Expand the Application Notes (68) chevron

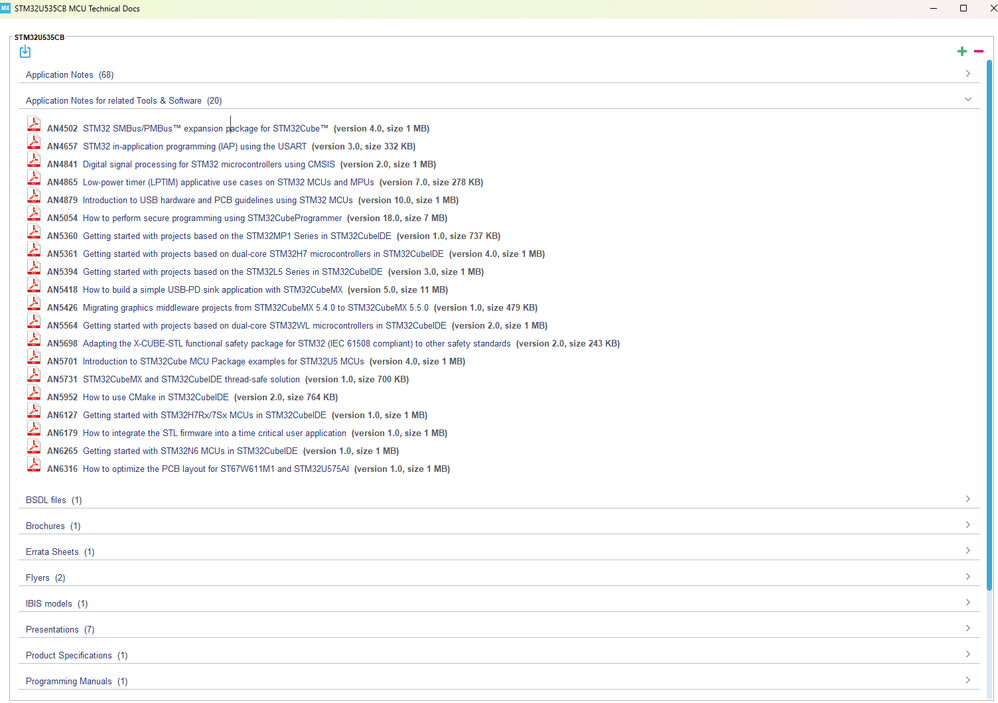click(967, 74)
